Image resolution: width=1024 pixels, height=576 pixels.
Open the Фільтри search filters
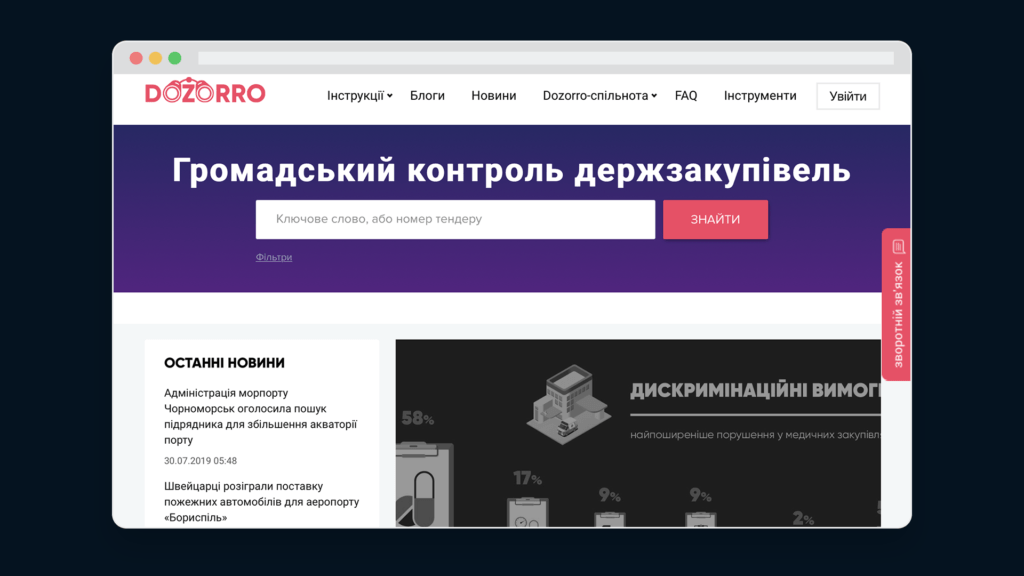coord(274,257)
